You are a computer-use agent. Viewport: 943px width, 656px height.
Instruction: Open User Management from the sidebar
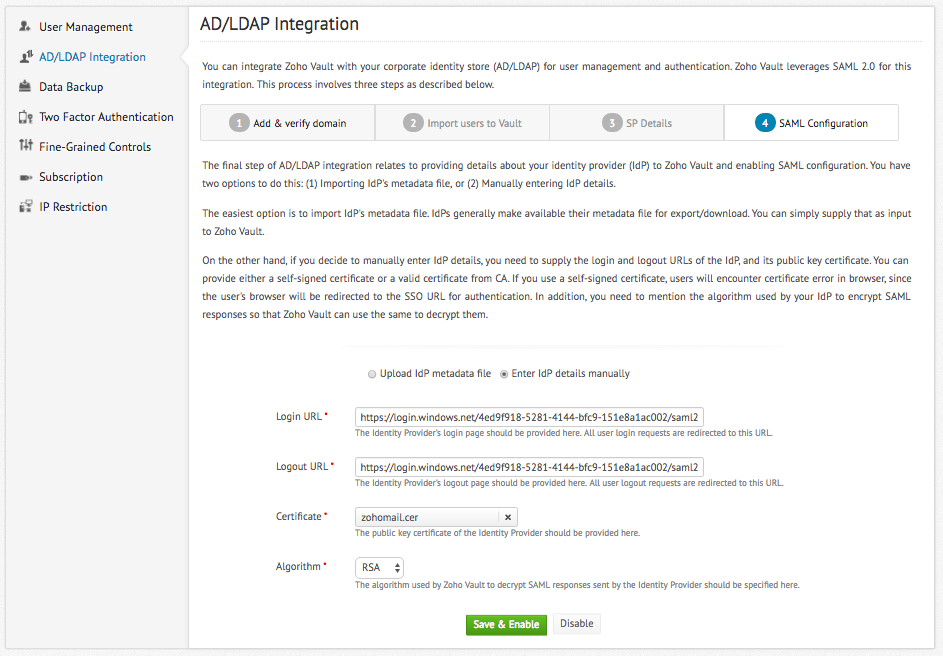84,27
